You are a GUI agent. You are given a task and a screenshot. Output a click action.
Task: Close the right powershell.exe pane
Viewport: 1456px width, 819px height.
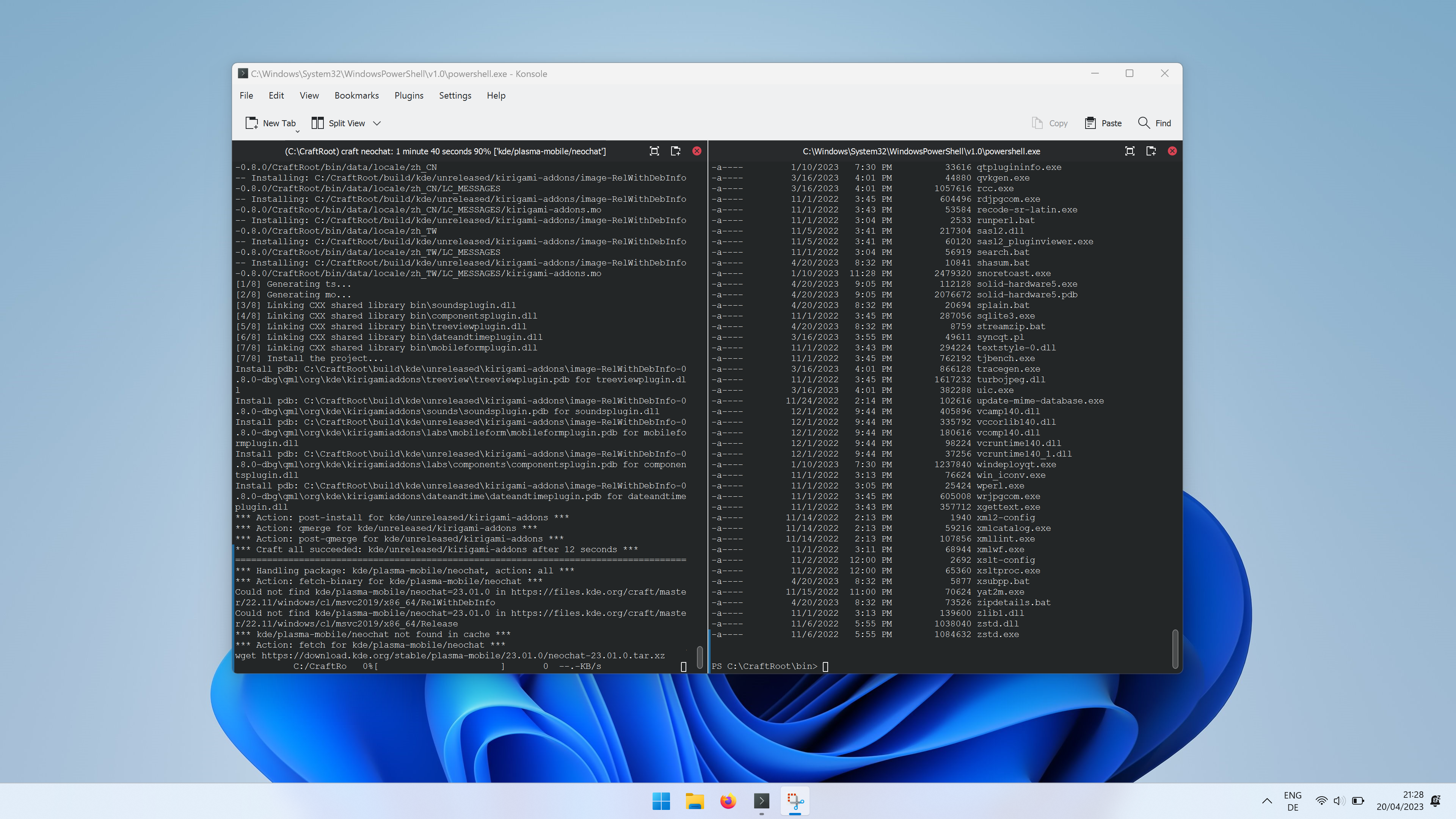1172,151
